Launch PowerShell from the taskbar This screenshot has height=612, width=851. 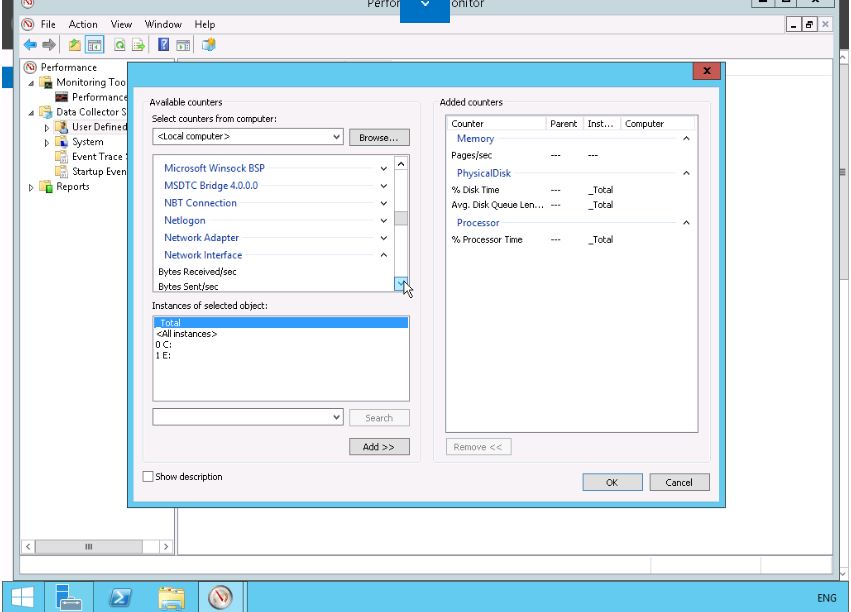pyautogui.click(x=120, y=597)
